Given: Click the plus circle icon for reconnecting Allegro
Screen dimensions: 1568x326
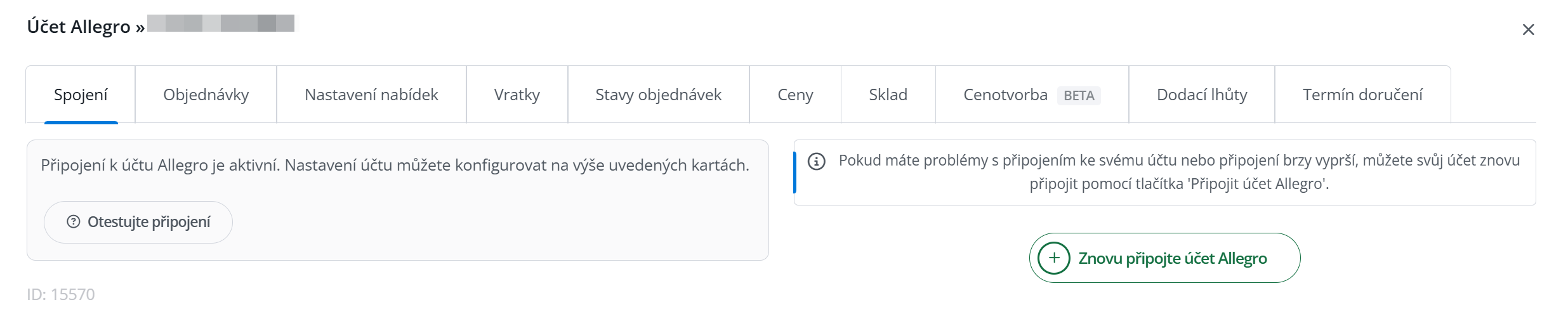Looking at the screenshot, I should [x=1054, y=258].
